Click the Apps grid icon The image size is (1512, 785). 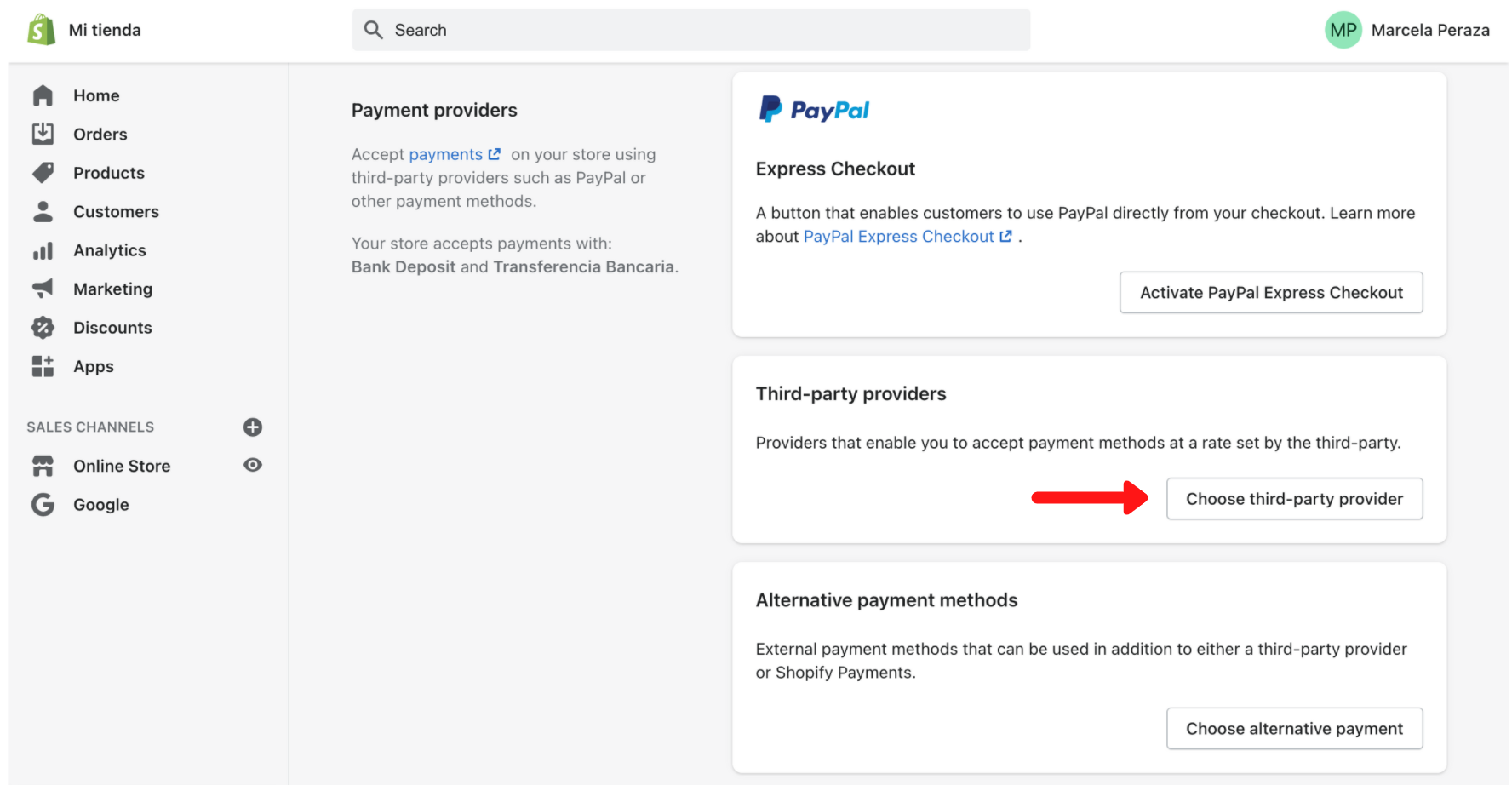click(x=43, y=366)
